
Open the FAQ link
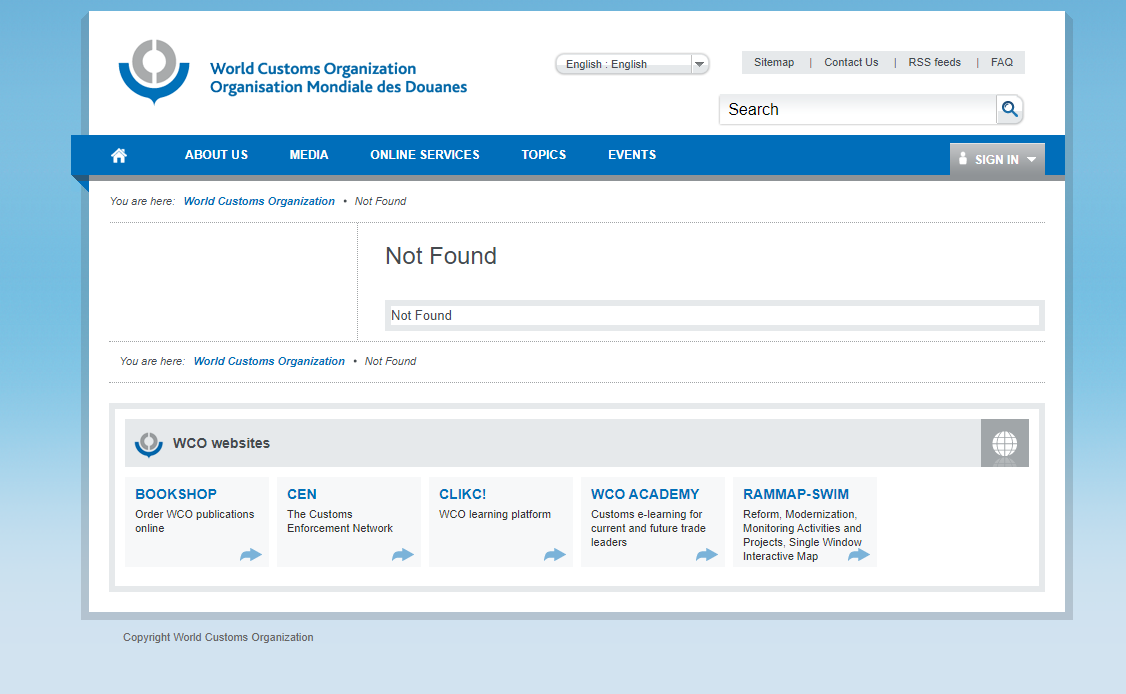click(1002, 63)
